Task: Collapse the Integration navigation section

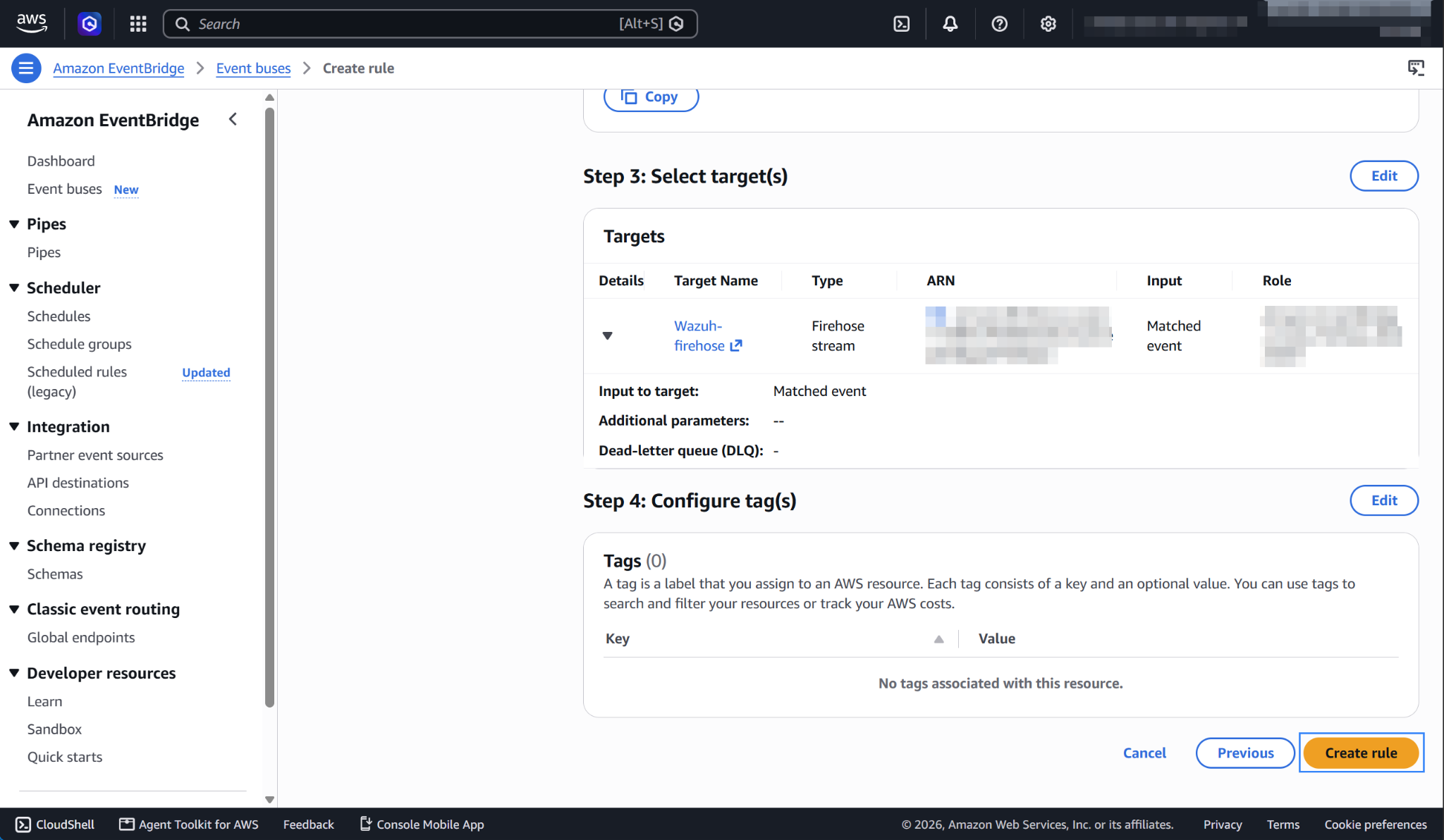Action: [14, 426]
